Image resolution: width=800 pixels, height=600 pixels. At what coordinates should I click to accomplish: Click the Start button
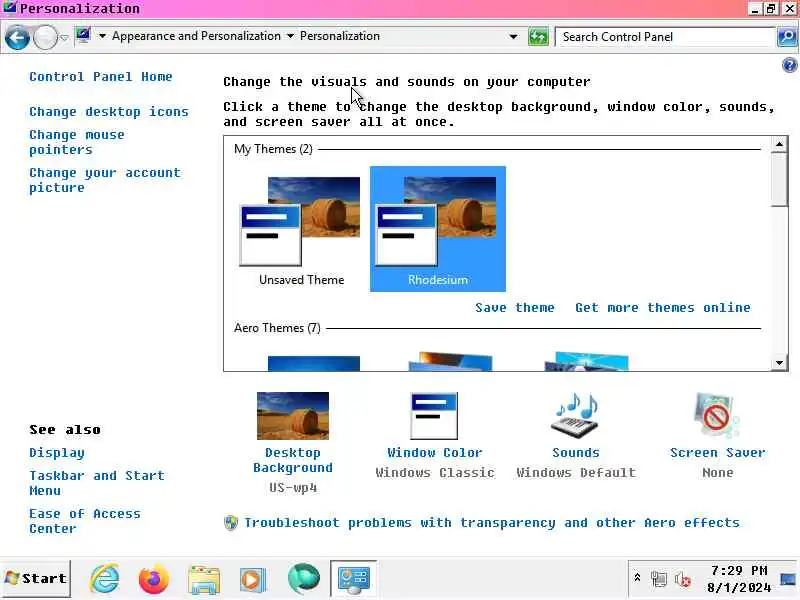click(36, 579)
